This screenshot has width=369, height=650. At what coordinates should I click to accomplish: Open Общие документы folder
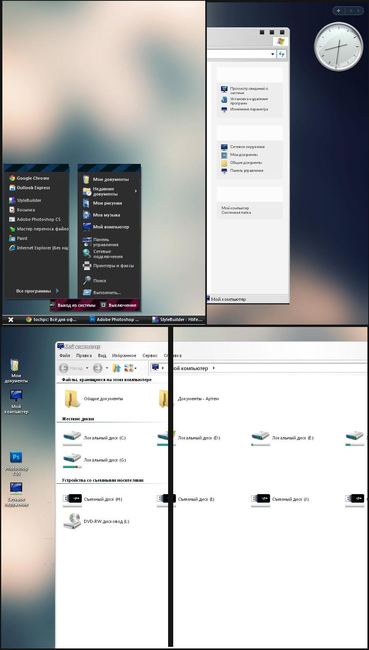coord(94,398)
